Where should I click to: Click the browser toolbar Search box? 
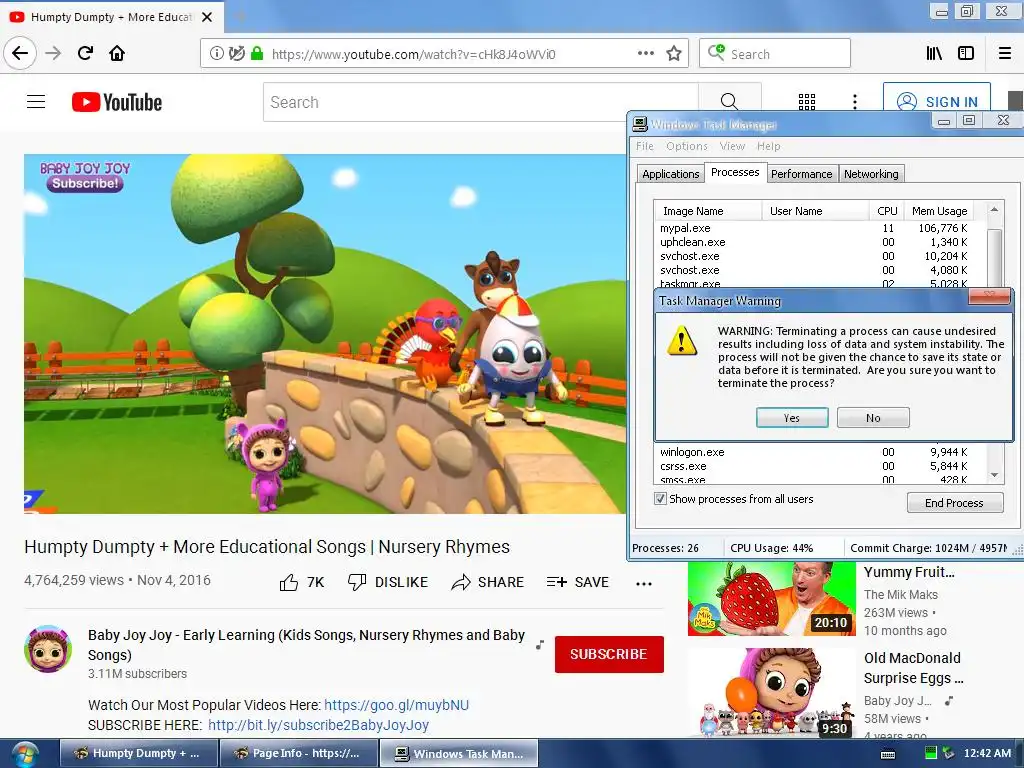pos(775,54)
